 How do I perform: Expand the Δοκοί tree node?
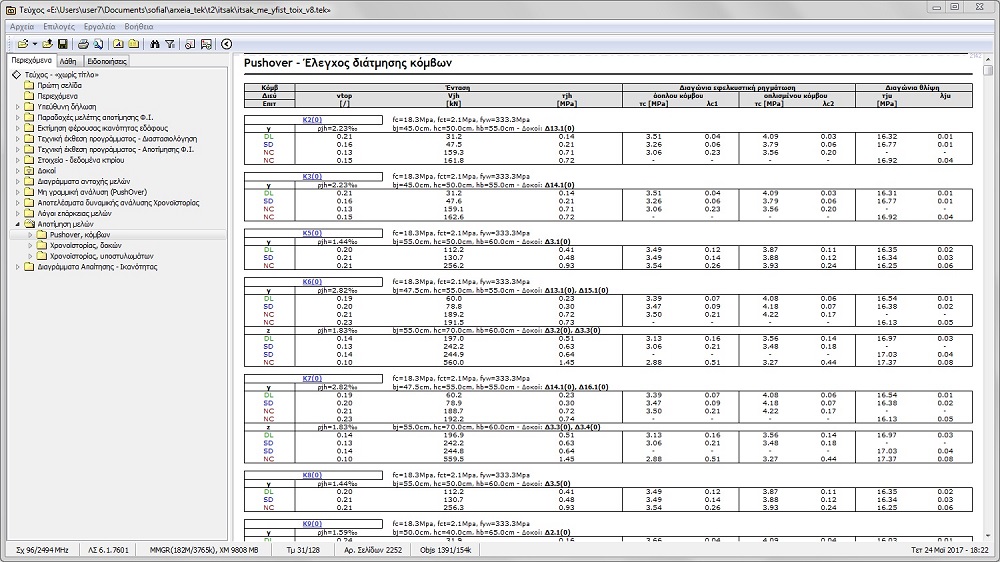point(17,171)
